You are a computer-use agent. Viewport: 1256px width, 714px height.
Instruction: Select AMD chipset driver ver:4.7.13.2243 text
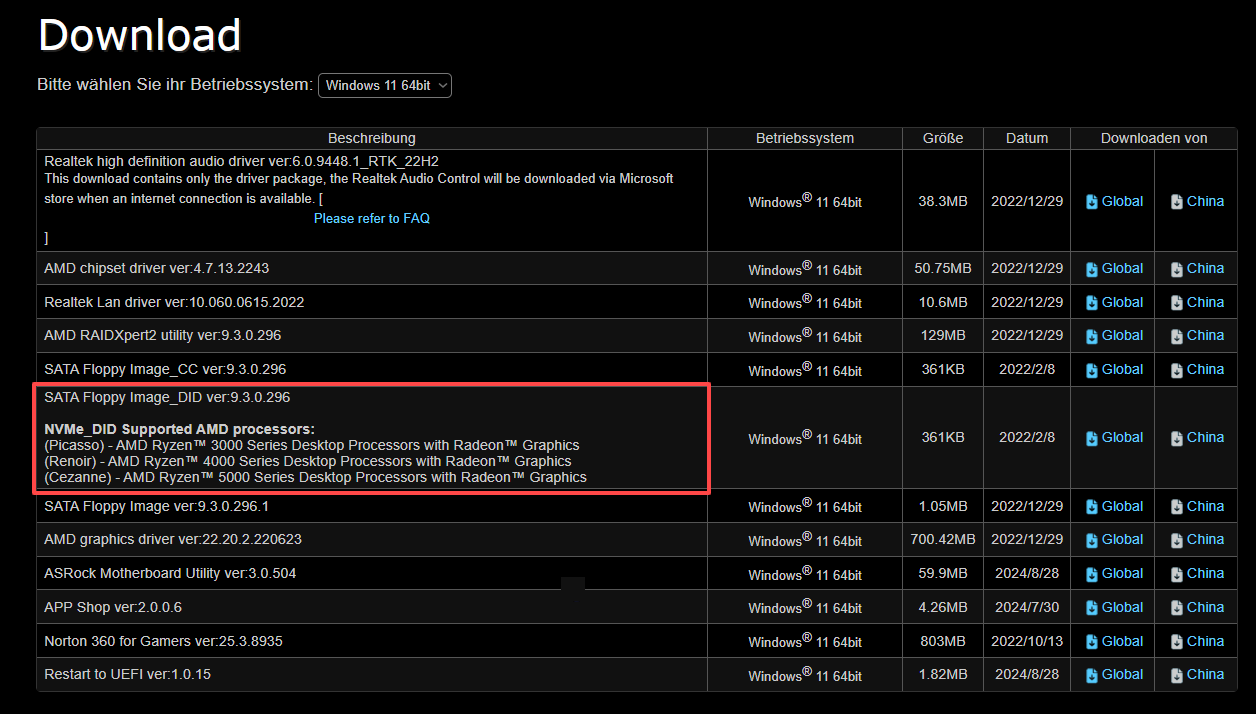click(157, 268)
